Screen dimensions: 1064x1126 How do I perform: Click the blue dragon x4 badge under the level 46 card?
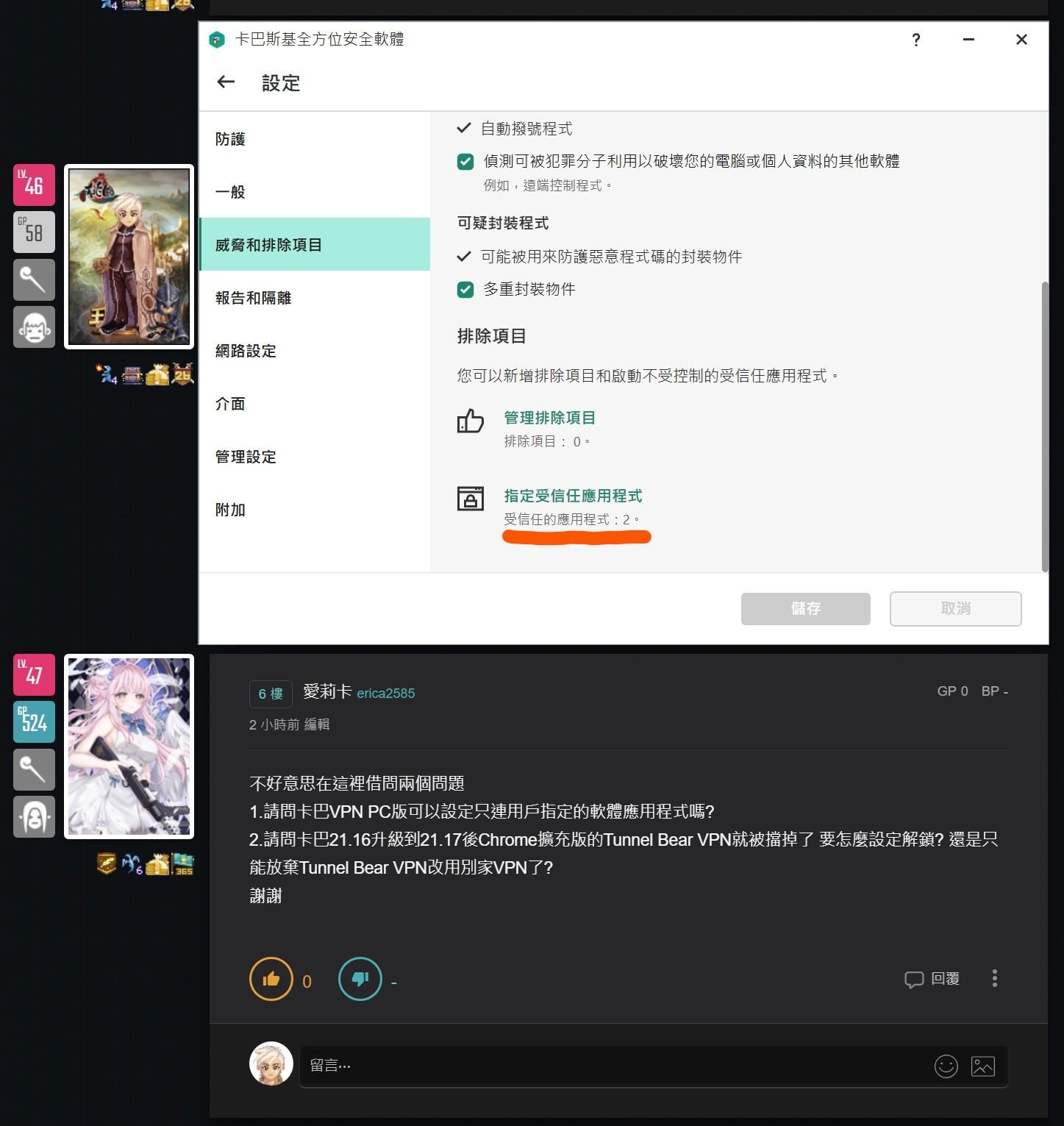coord(105,374)
